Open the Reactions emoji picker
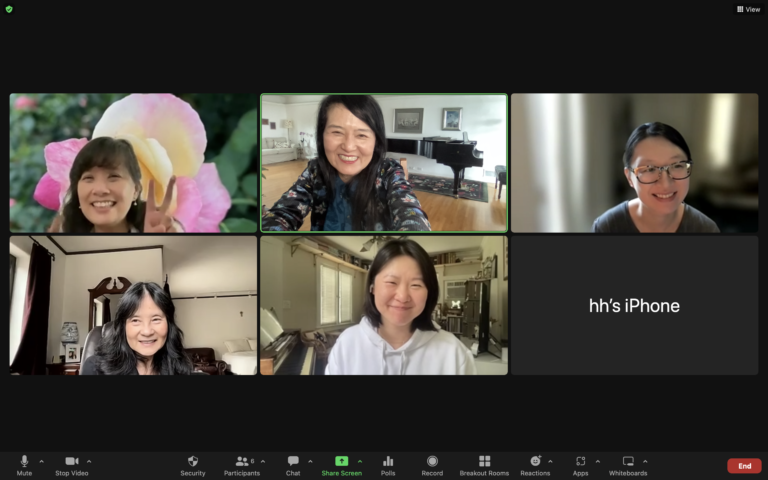 click(x=535, y=465)
